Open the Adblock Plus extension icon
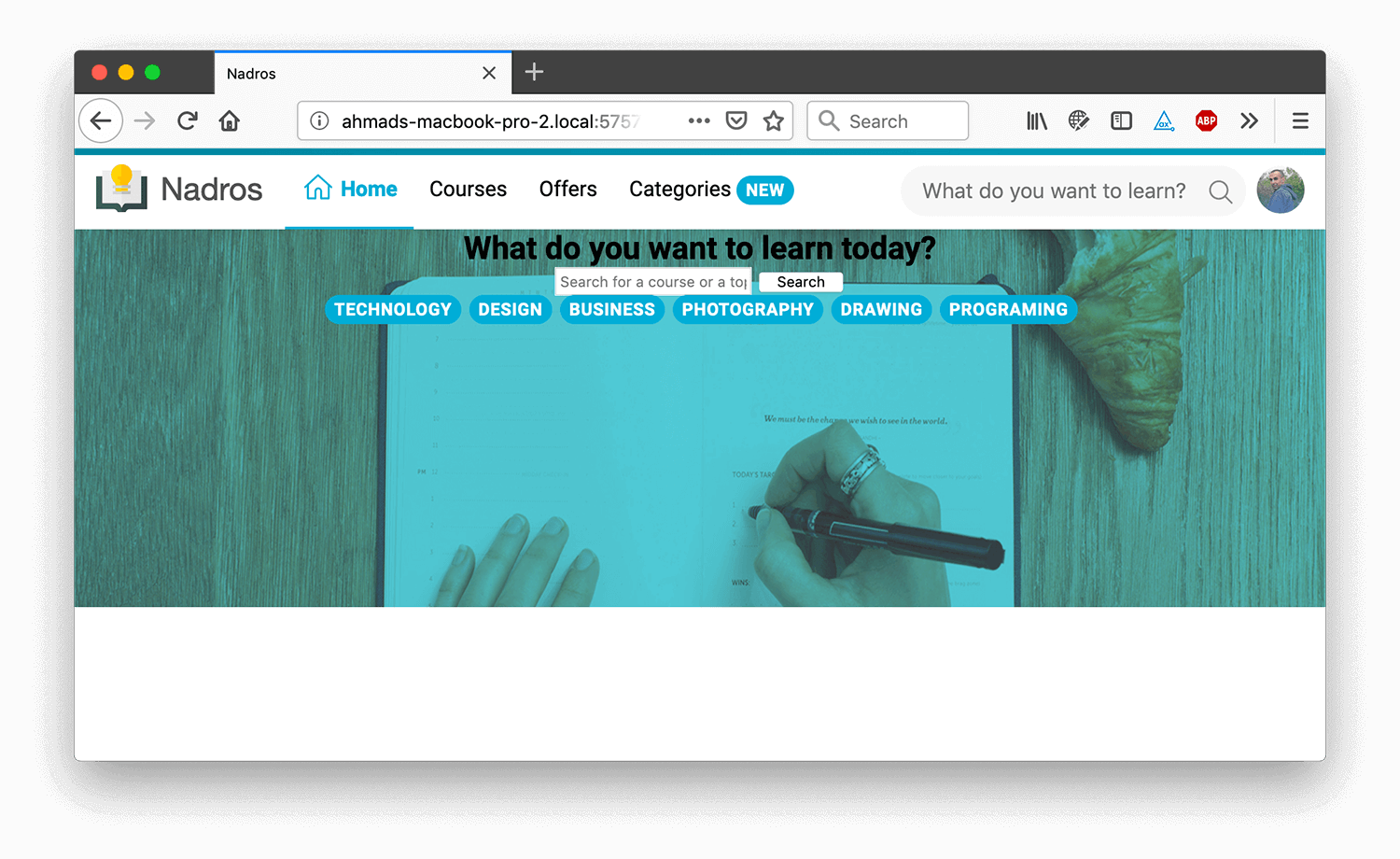 pos(1206,120)
